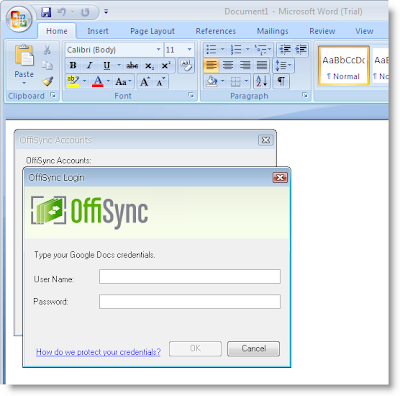
Task: Sort text alphabetically
Action: [x=262, y=81]
